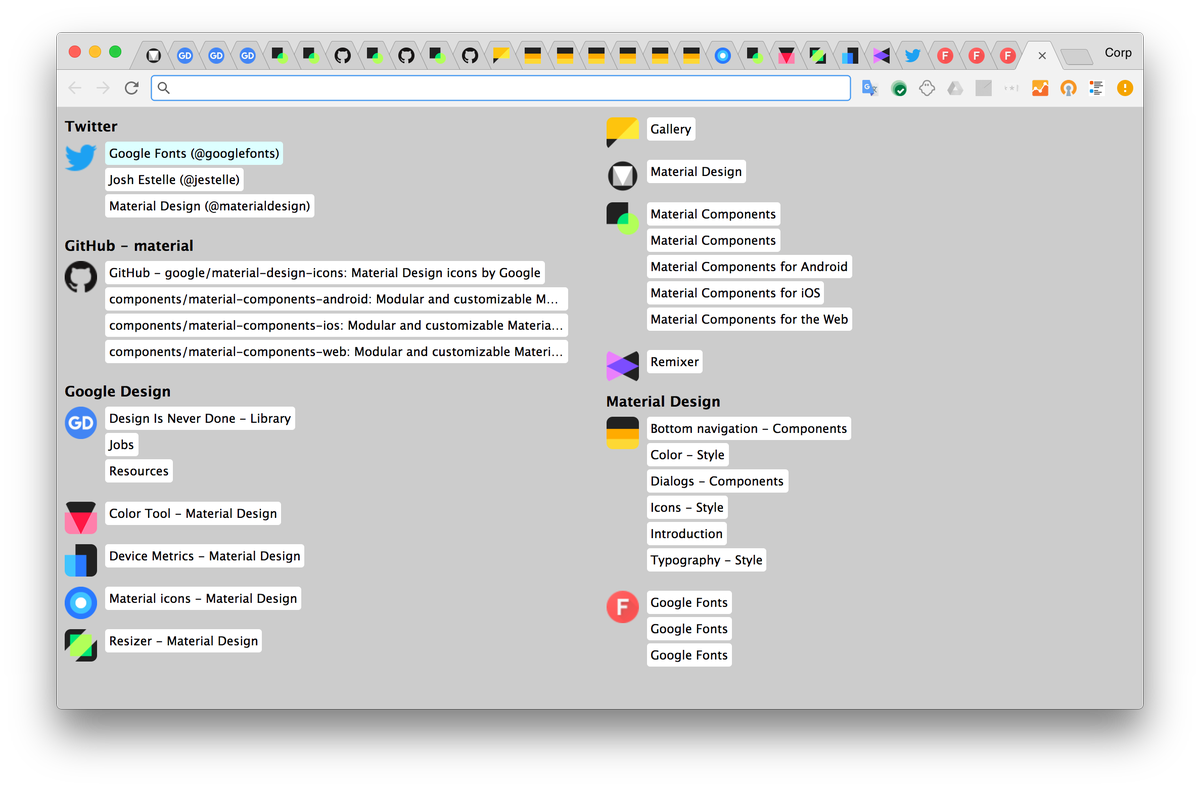
Task: Open Material Design (@materialdesign) link
Action: 210,206
